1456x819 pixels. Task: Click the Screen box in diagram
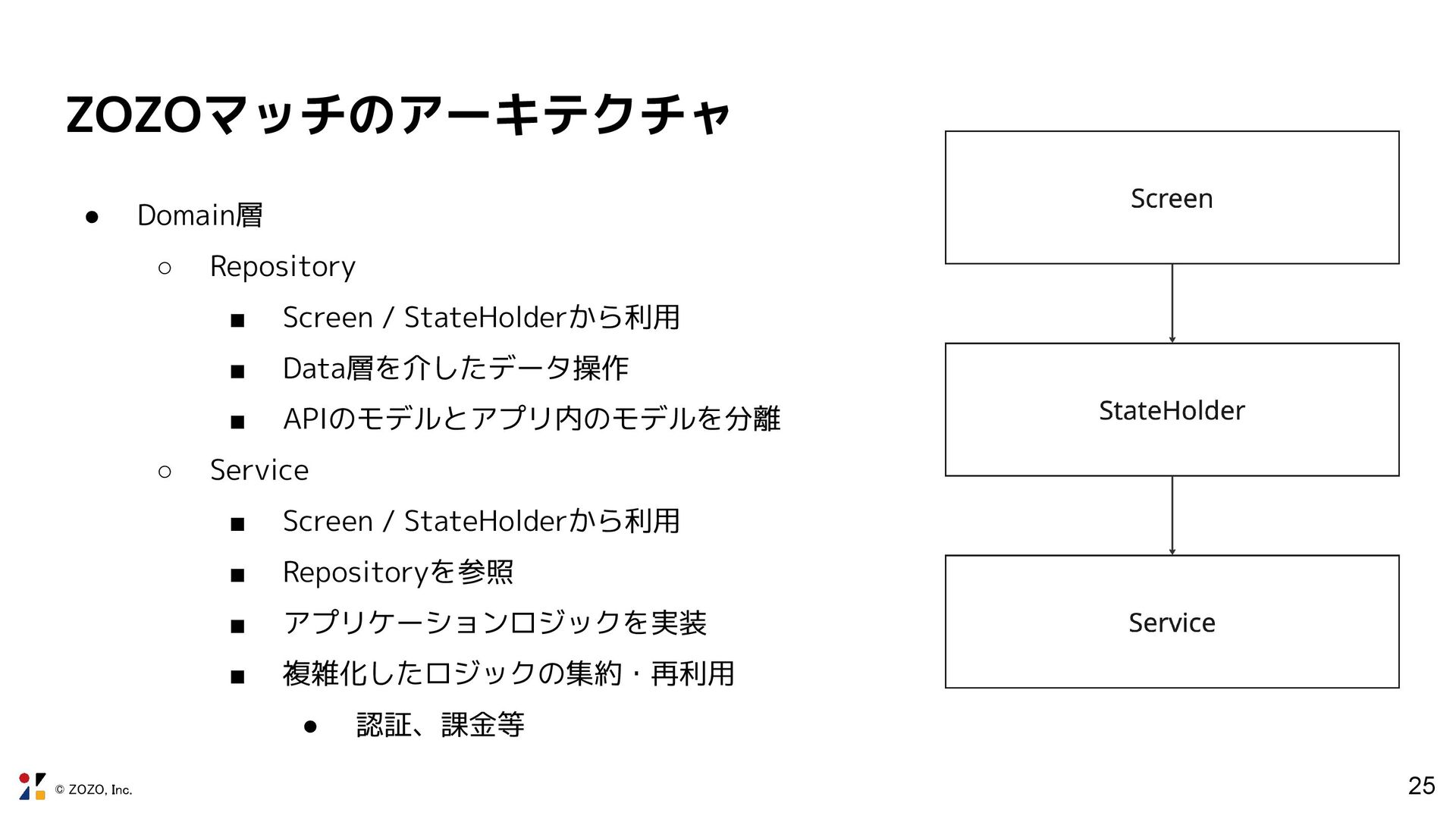click(1172, 198)
